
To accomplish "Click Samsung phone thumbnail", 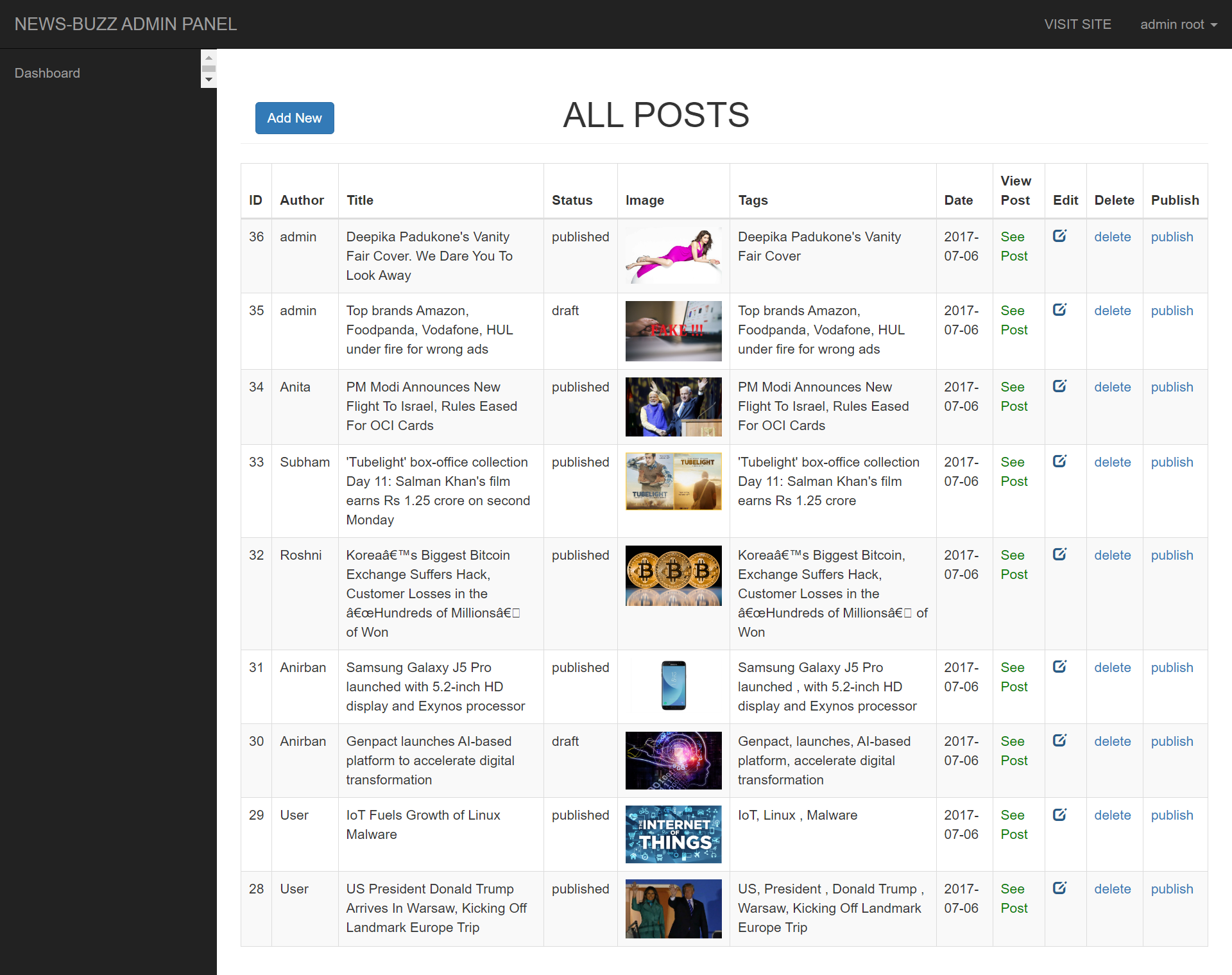I will tap(673, 686).
